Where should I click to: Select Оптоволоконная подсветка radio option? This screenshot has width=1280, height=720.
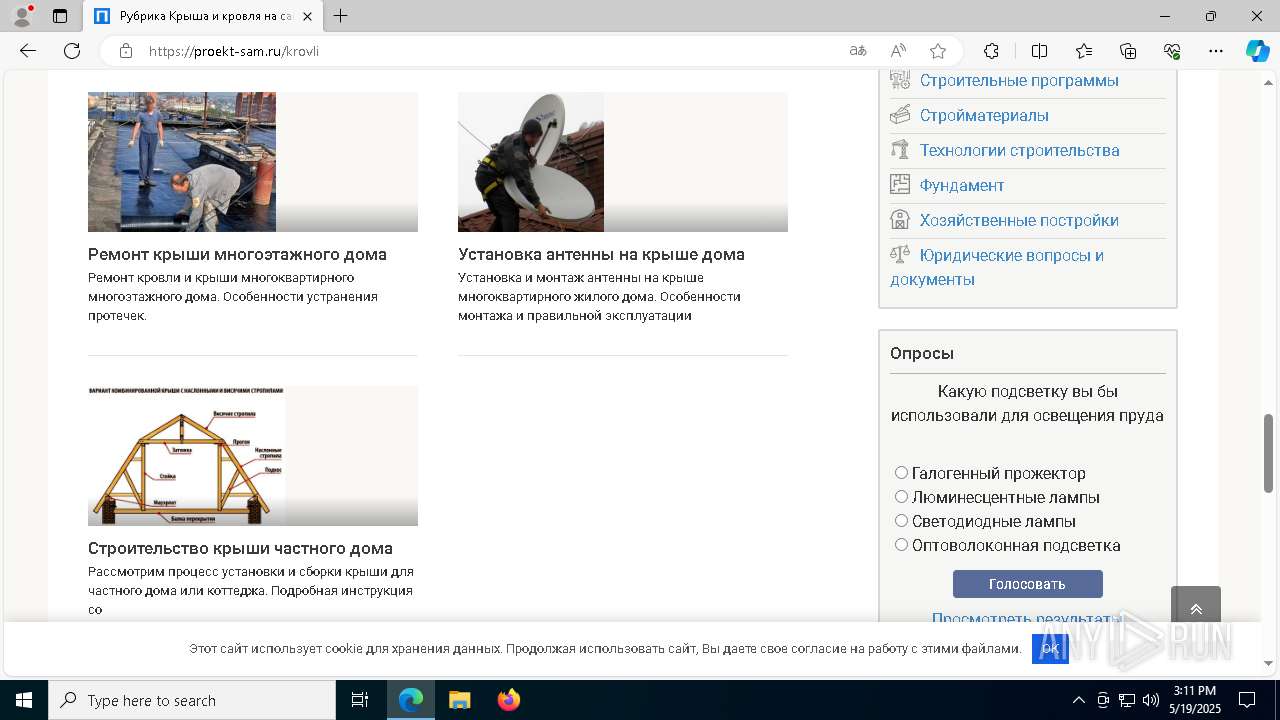pyautogui.click(x=901, y=544)
